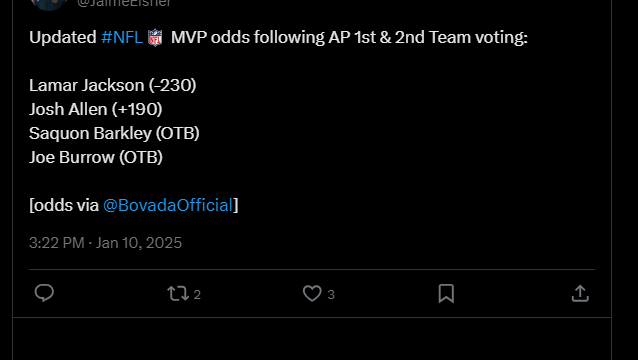Open the share upload-arrow icon
638x360 pixels.
pyautogui.click(x=580, y=293)
